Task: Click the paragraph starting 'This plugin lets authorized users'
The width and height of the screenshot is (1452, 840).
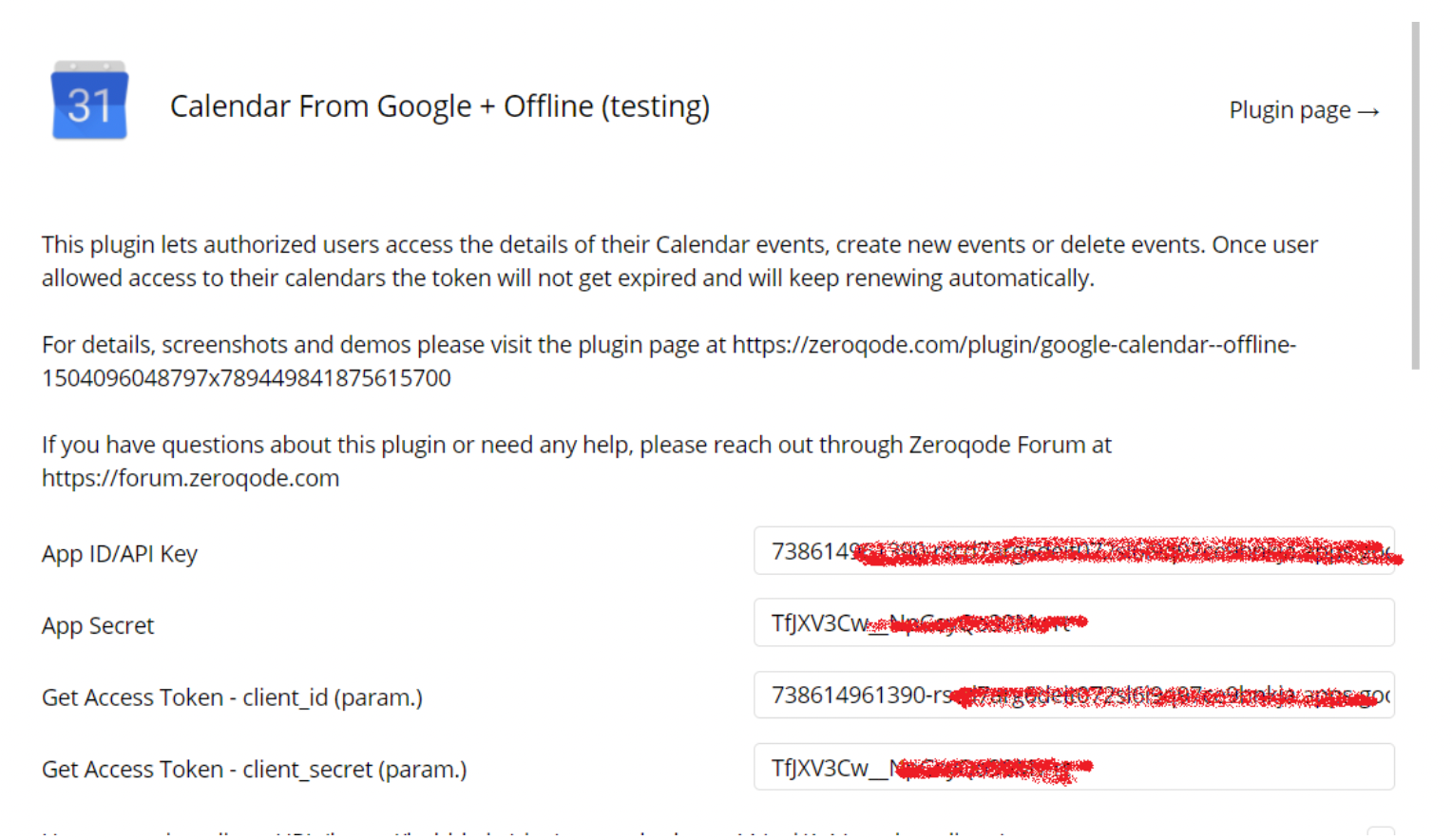Action: tap(679, 261)
